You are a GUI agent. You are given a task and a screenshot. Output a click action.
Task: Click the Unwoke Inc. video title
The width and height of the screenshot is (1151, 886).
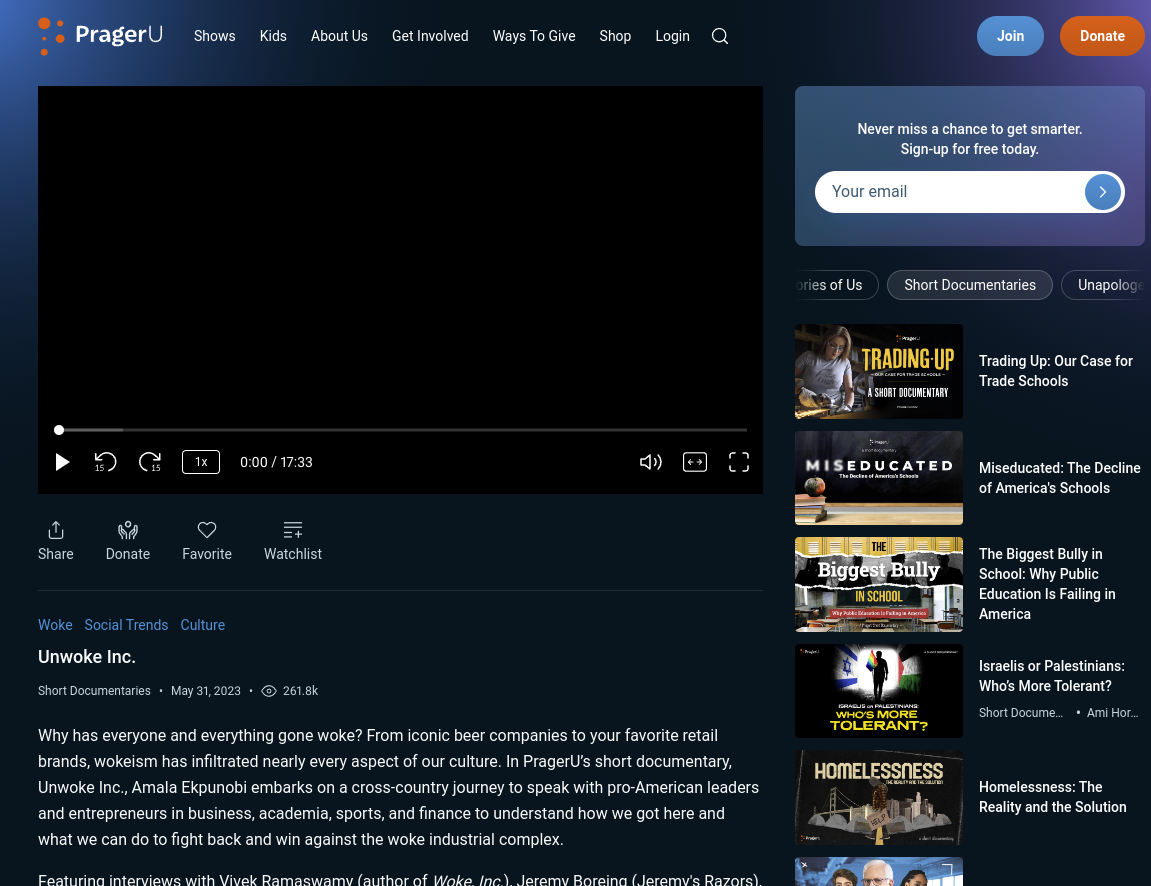coord(87,657)
